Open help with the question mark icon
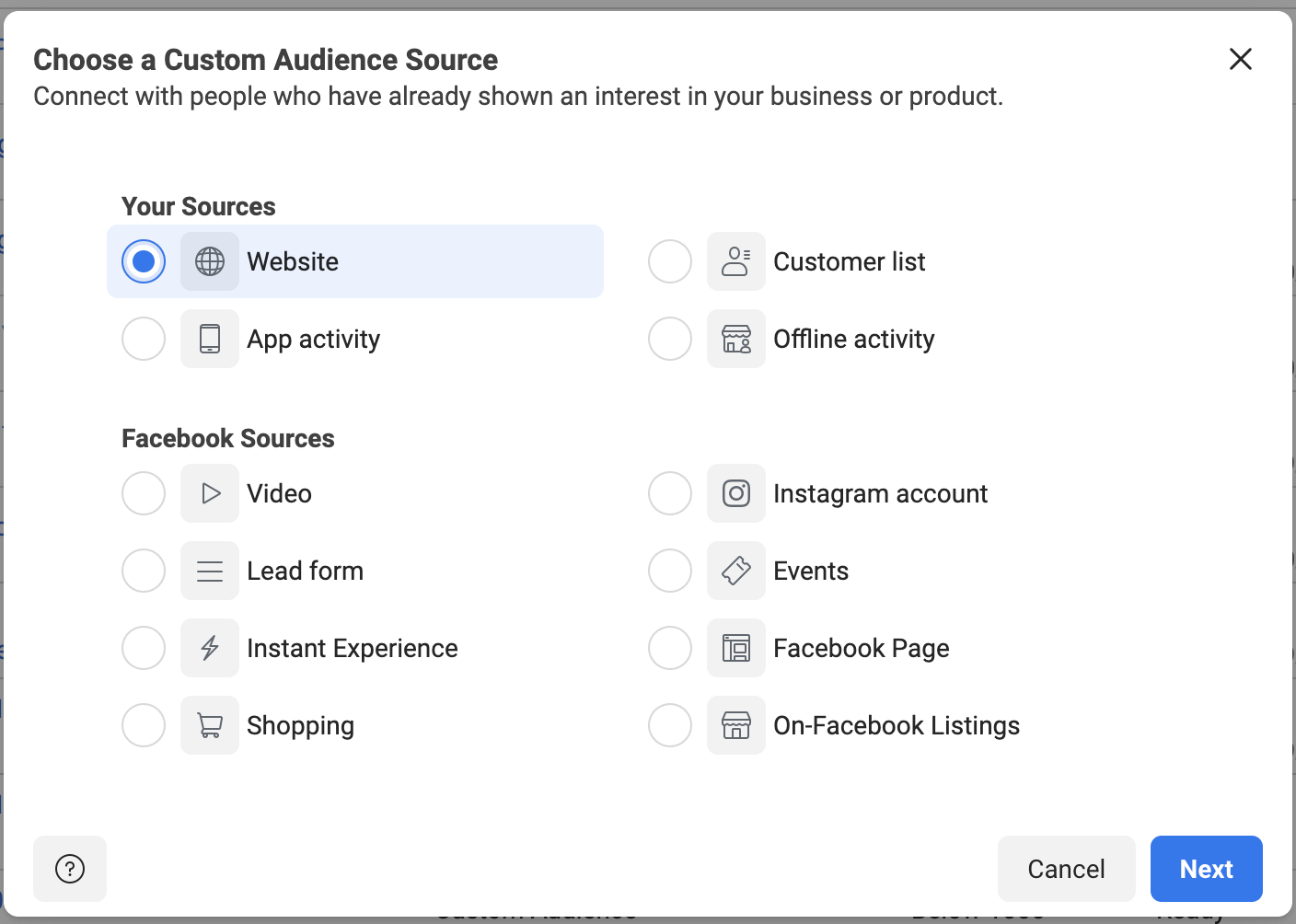 point(70,869)
